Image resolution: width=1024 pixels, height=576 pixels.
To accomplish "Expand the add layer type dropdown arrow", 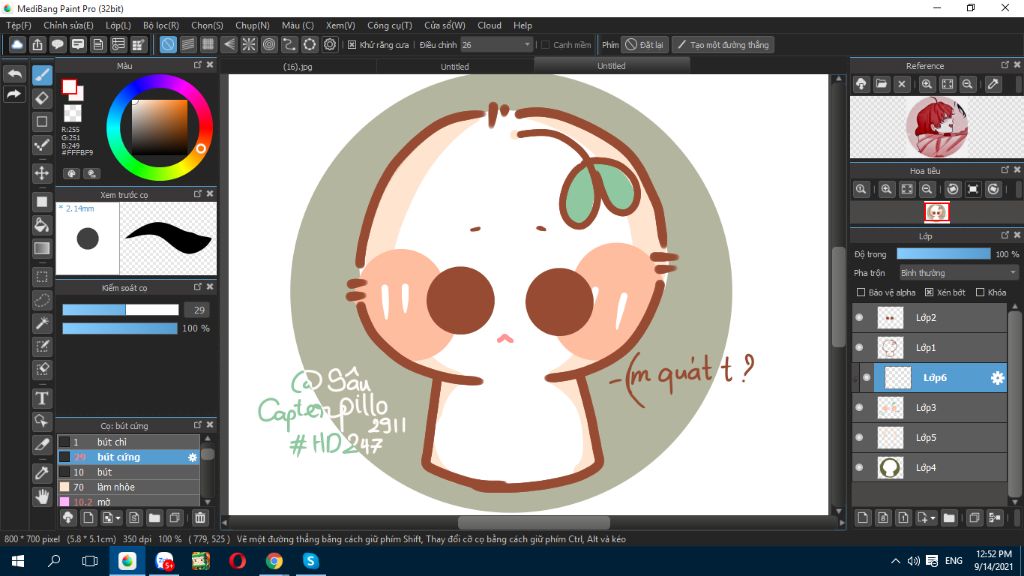I will click(932, 519).
